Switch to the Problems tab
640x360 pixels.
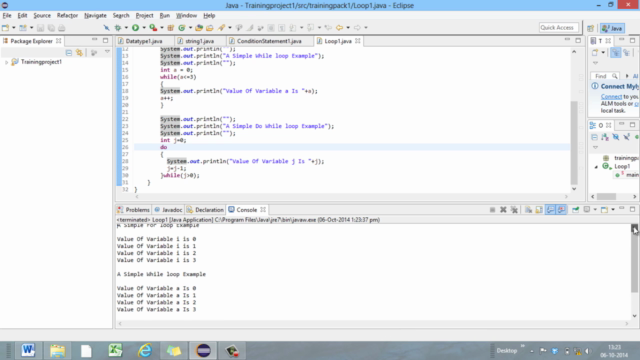point(133,210)
